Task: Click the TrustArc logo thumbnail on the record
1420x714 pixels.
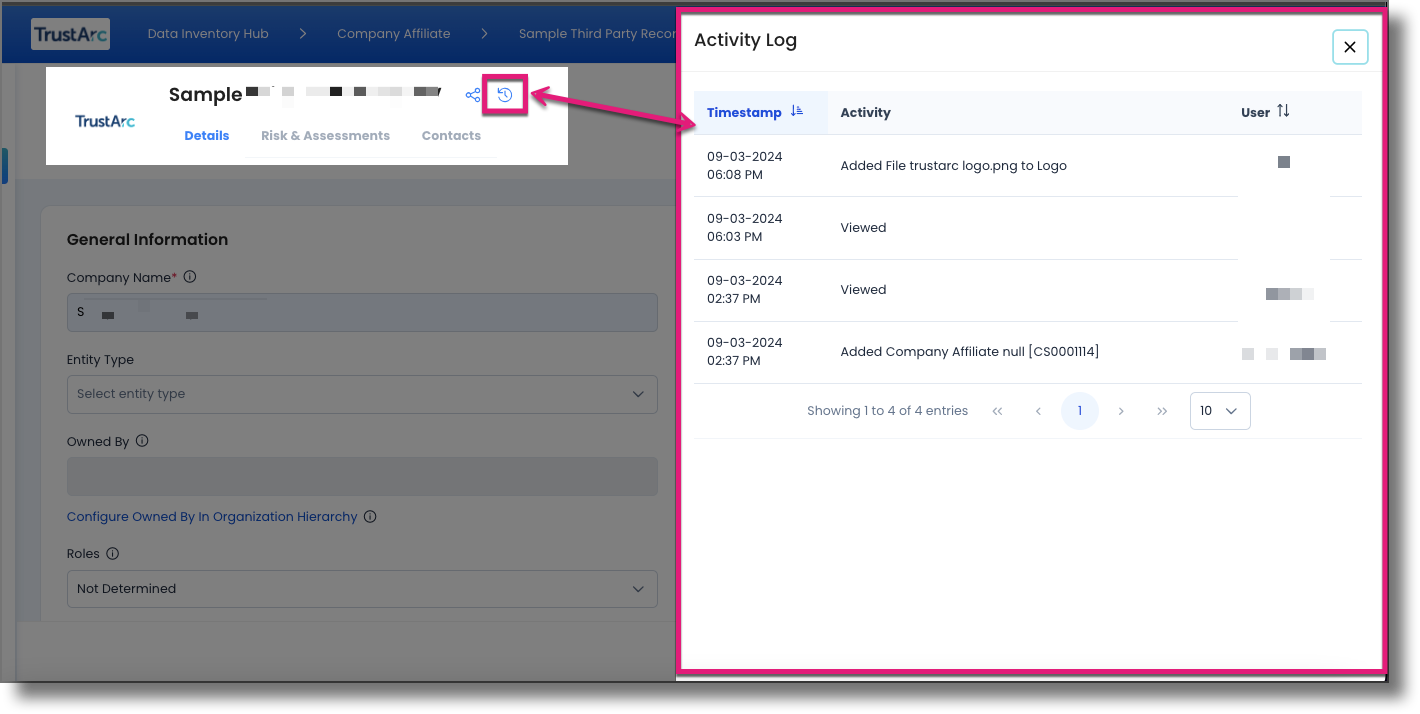Action: click(x=105, y=121)
